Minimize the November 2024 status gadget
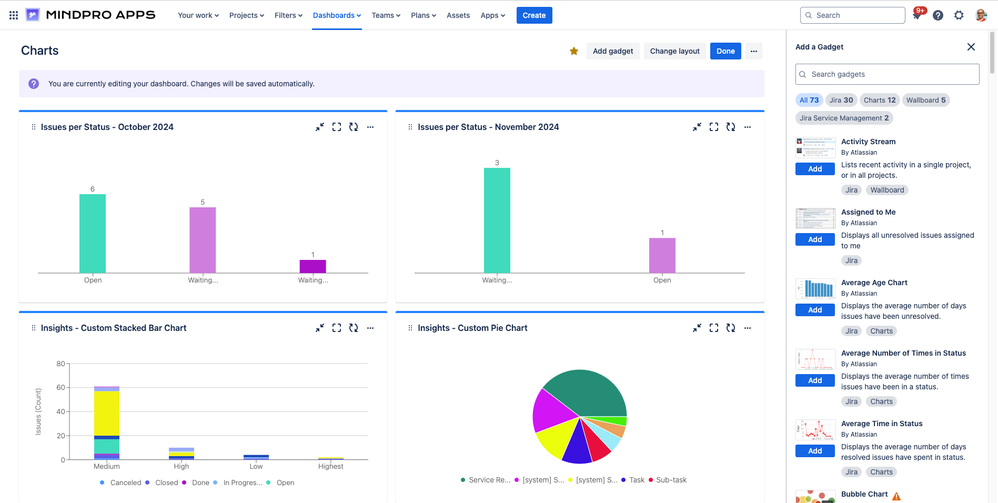 pos(697,127)
